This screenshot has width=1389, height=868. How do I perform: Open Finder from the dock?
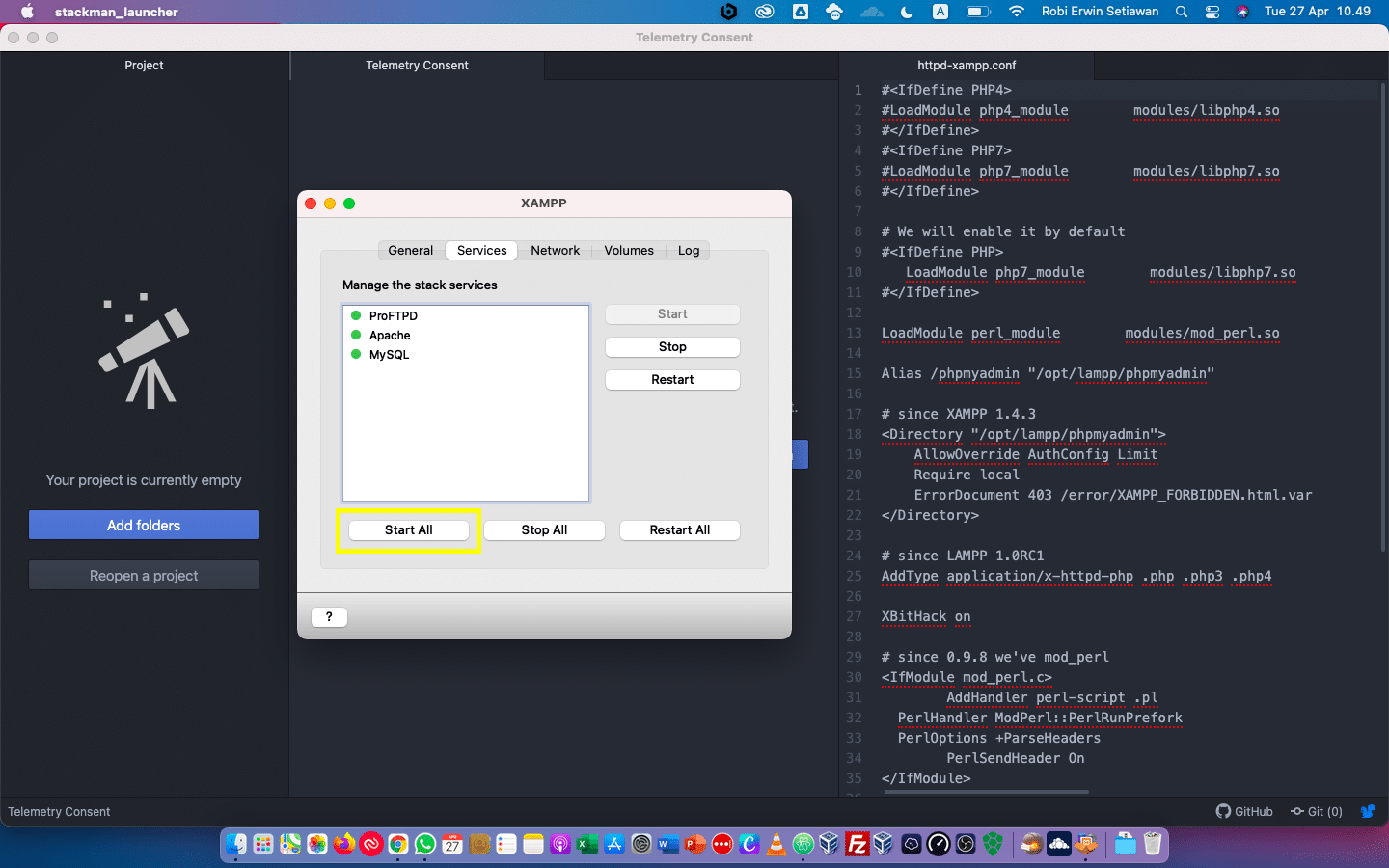tap(236, 845)
